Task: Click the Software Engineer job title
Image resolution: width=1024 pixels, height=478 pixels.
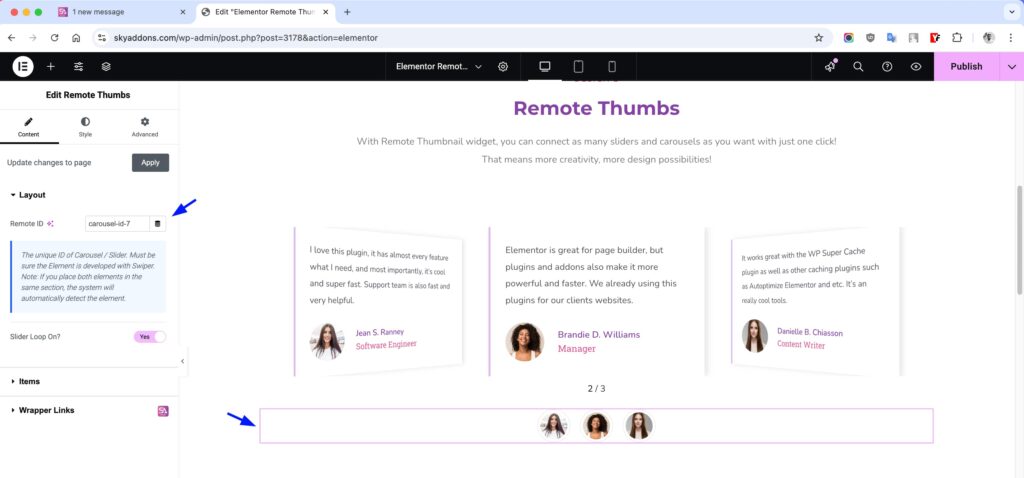Action: (x=386, y=345)
